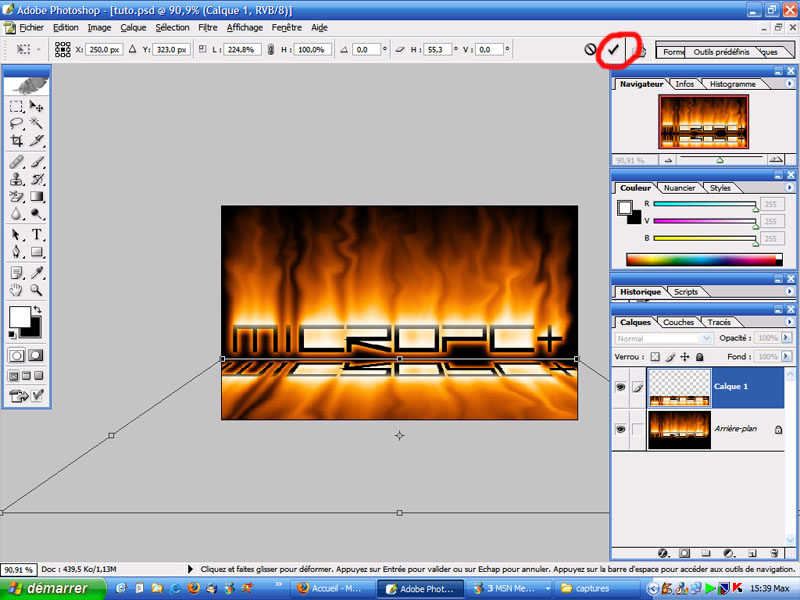Cancel the transform with the circle-slash icon
800x600 pixels.
(x=590, y=49)
